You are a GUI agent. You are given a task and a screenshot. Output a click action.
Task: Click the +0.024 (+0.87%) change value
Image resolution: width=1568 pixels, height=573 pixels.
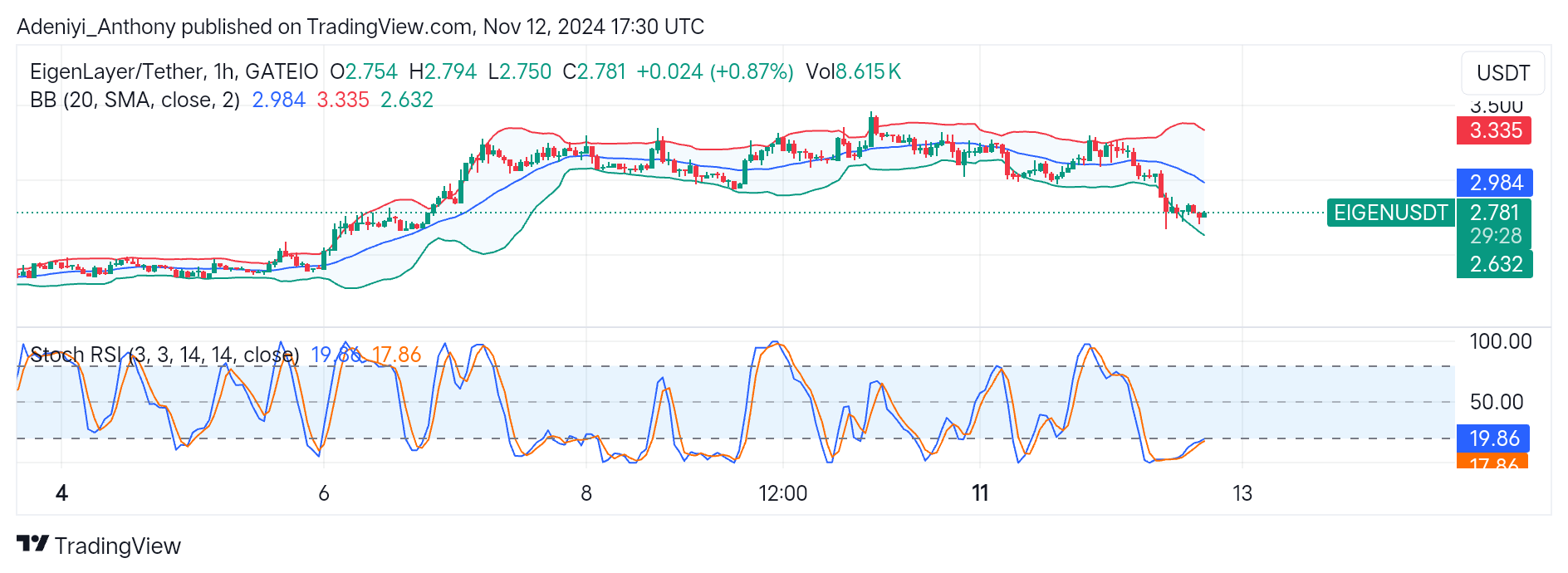click(x=715, y=71)
